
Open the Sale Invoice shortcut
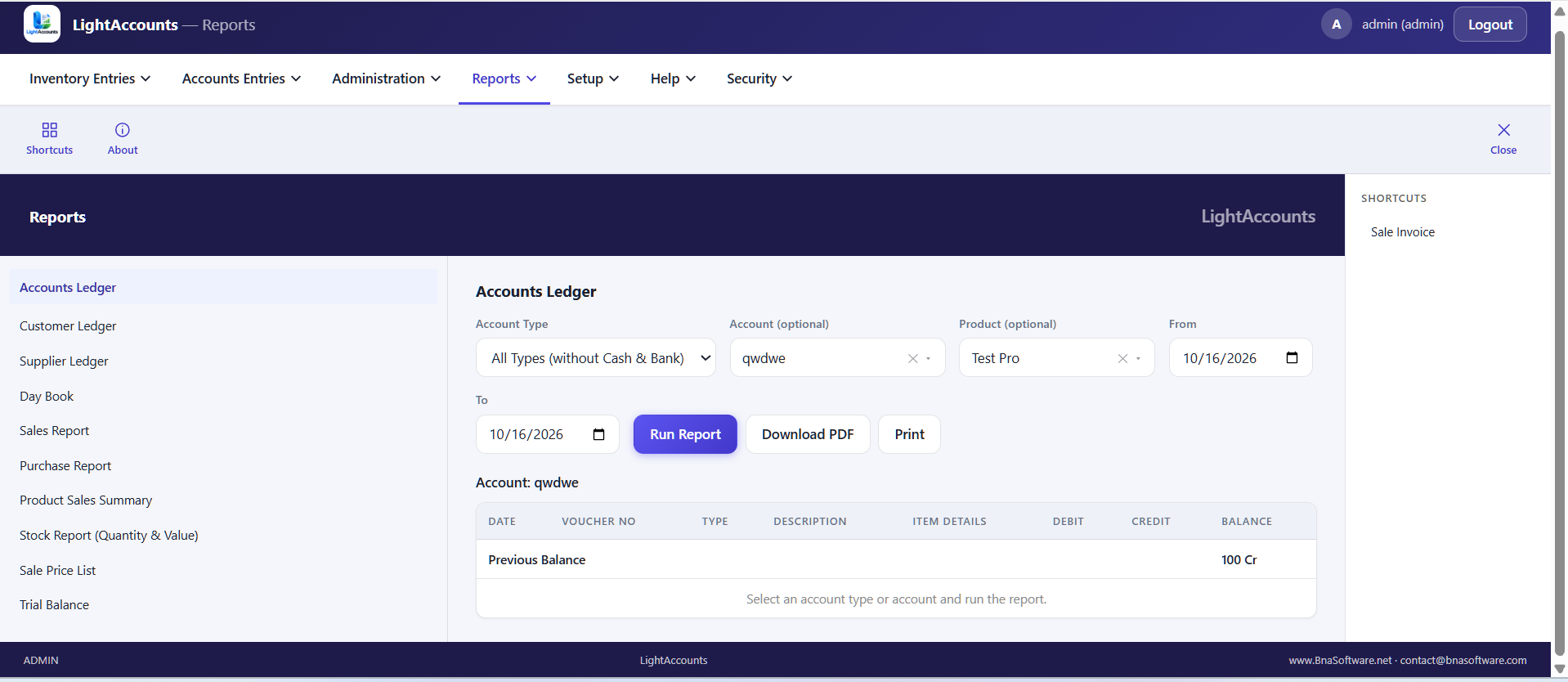click(1403, 232)
